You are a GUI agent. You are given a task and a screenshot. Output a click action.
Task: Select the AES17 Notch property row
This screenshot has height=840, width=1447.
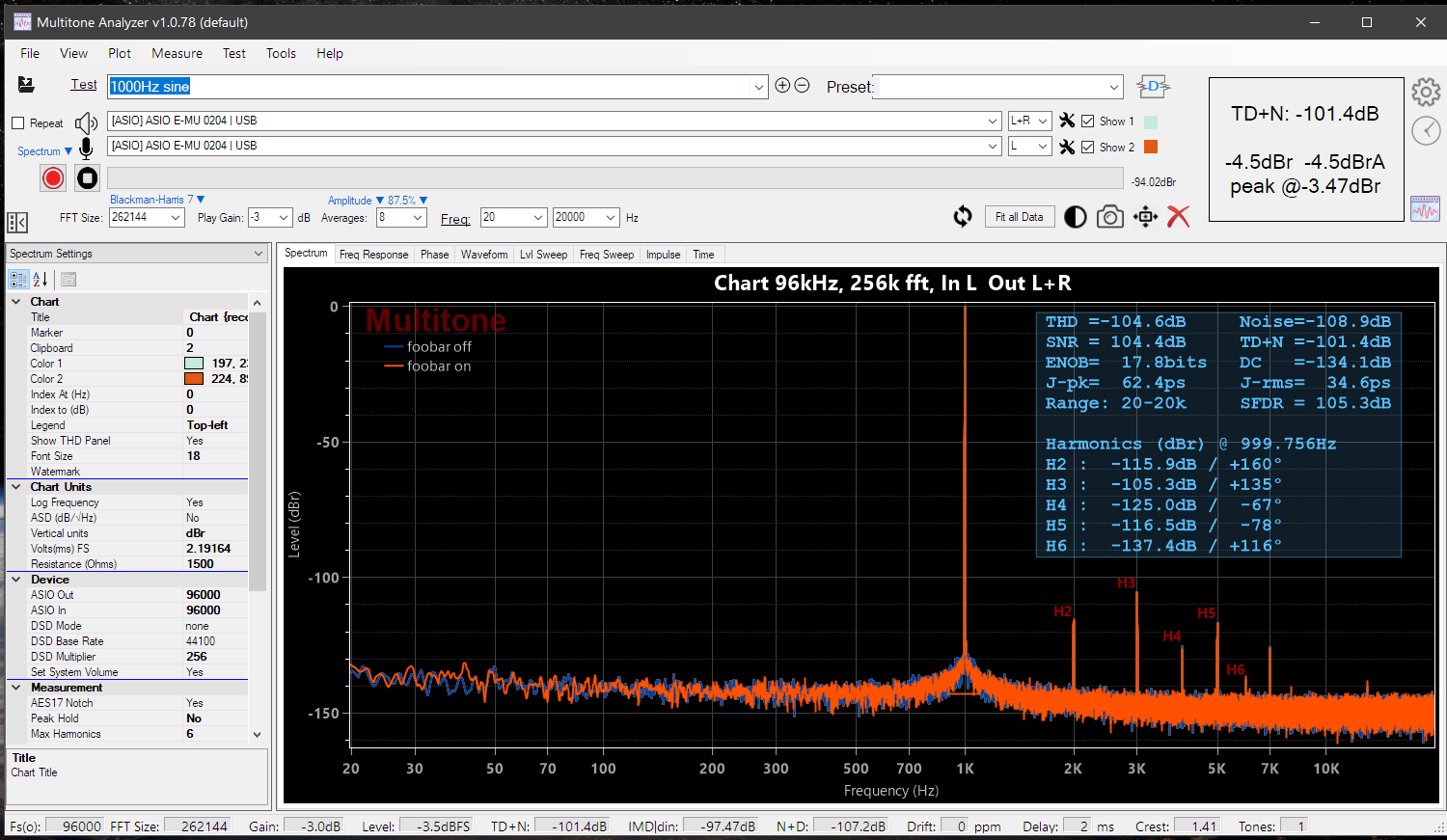coord(127,703)
